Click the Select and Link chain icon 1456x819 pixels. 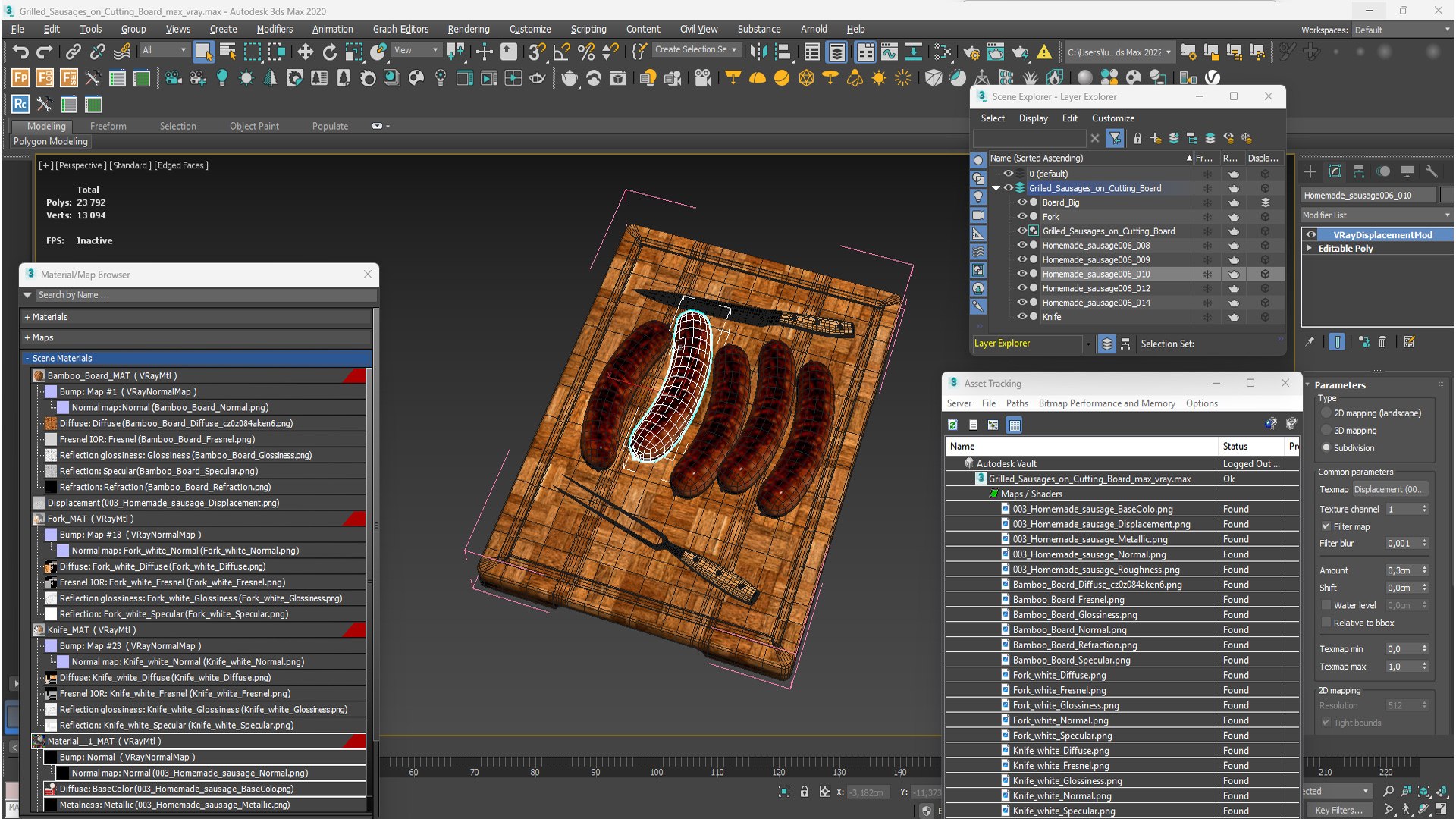click(x=73, y=52)
